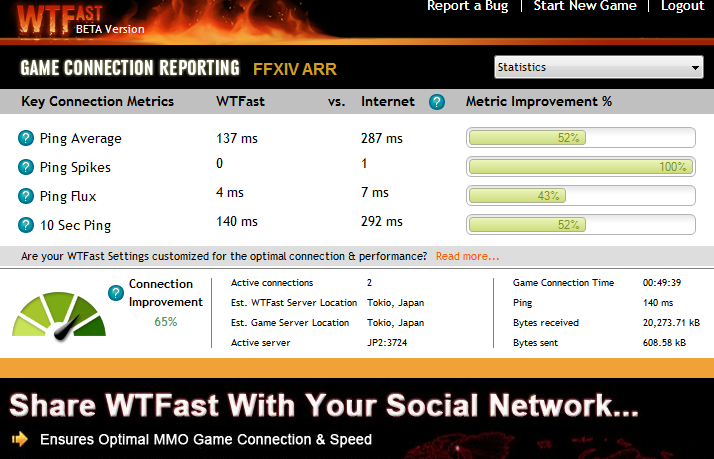
Task: Click the Ping Flux label
Action: pyautogui.click(x=68, y=196)
